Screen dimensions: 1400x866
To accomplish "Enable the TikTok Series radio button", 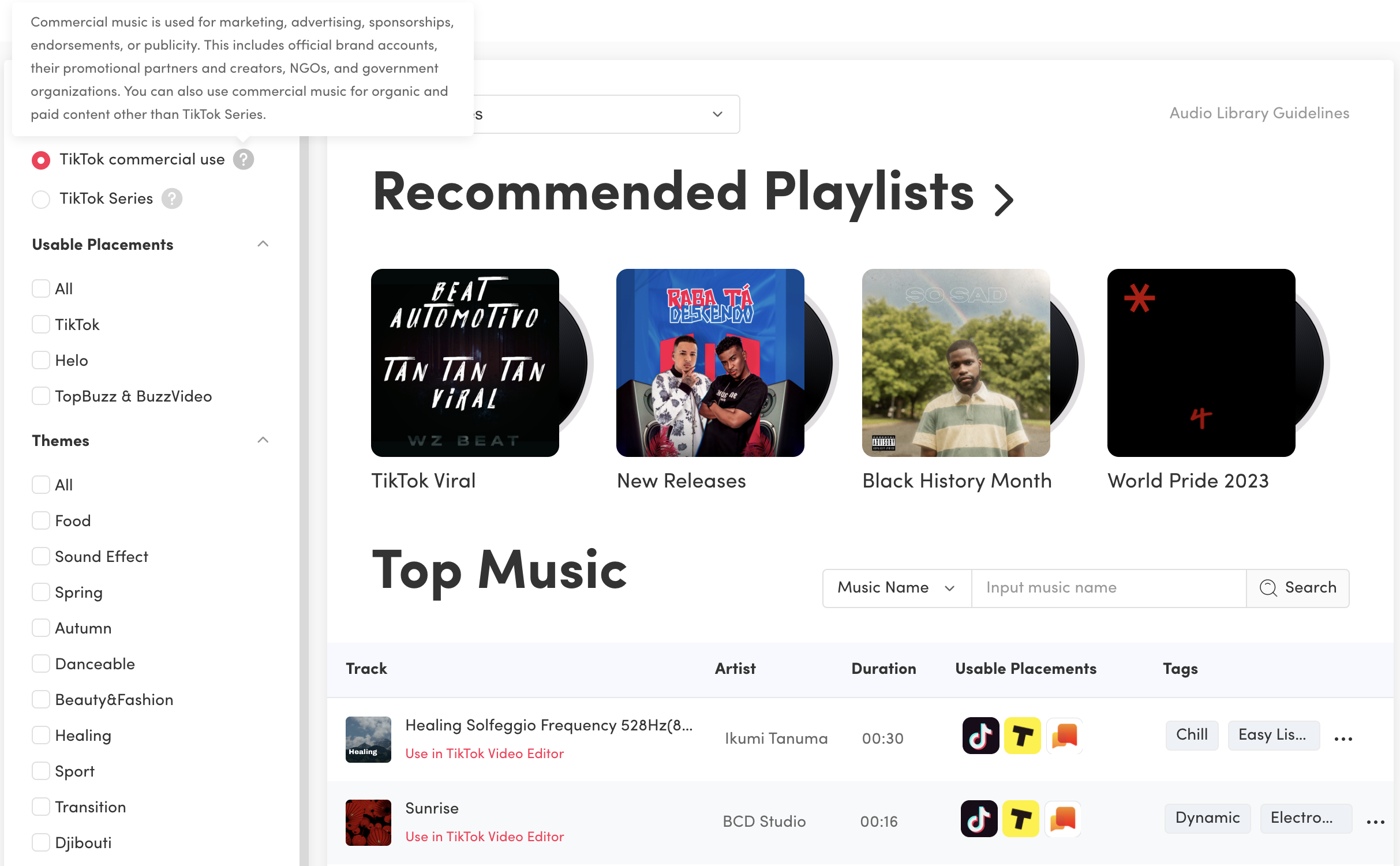I will 40,198.
